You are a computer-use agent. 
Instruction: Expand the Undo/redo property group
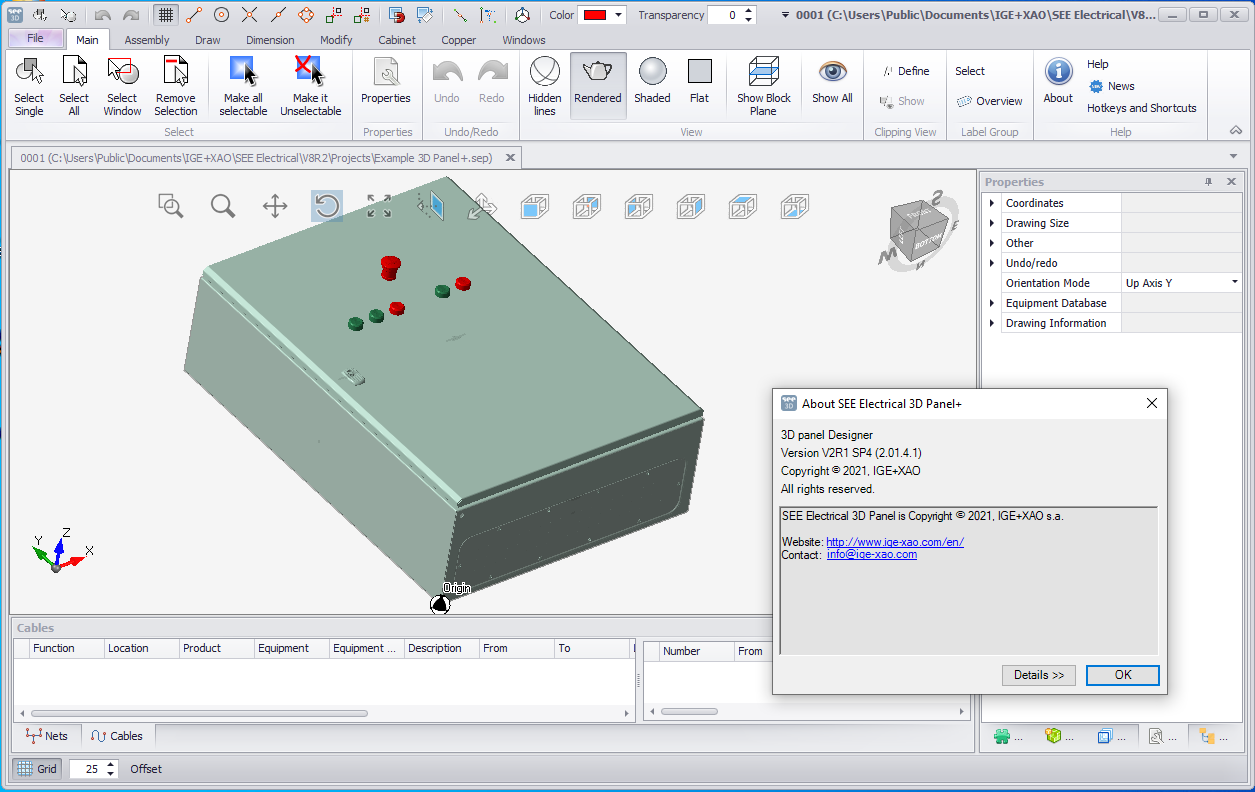(992, 263)
